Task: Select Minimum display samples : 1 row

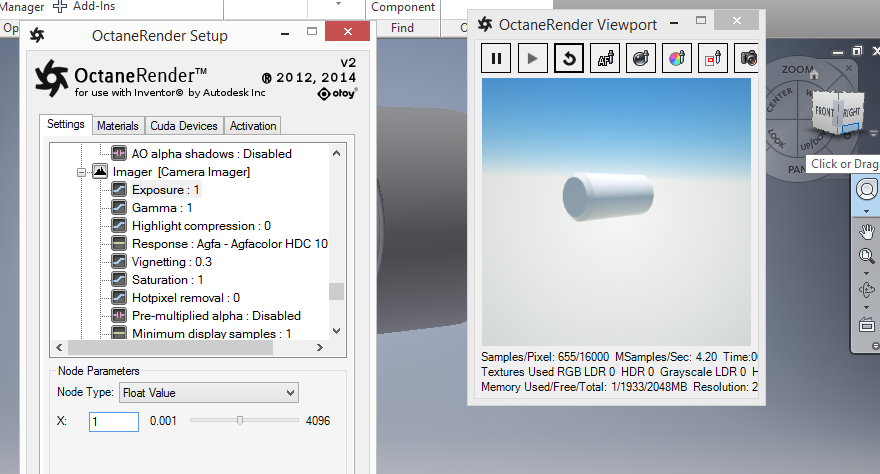Action: pos(212,333)
